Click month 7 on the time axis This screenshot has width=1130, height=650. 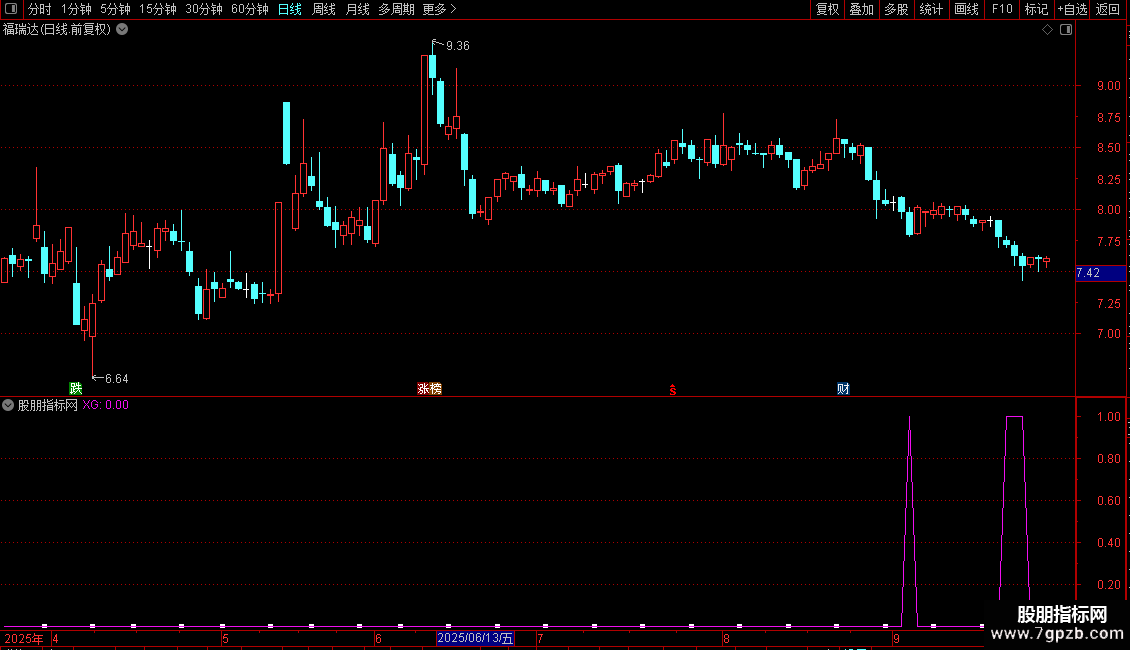[x=540, y=638]
